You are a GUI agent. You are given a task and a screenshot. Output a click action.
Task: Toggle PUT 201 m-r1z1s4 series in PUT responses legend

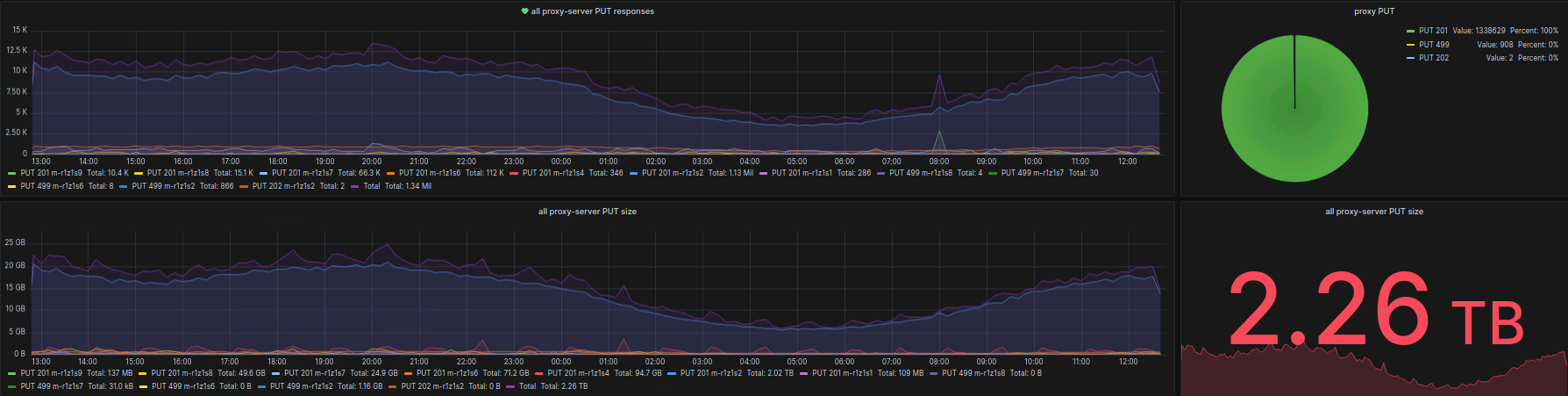pyautogui.click(x=553, y=173)
